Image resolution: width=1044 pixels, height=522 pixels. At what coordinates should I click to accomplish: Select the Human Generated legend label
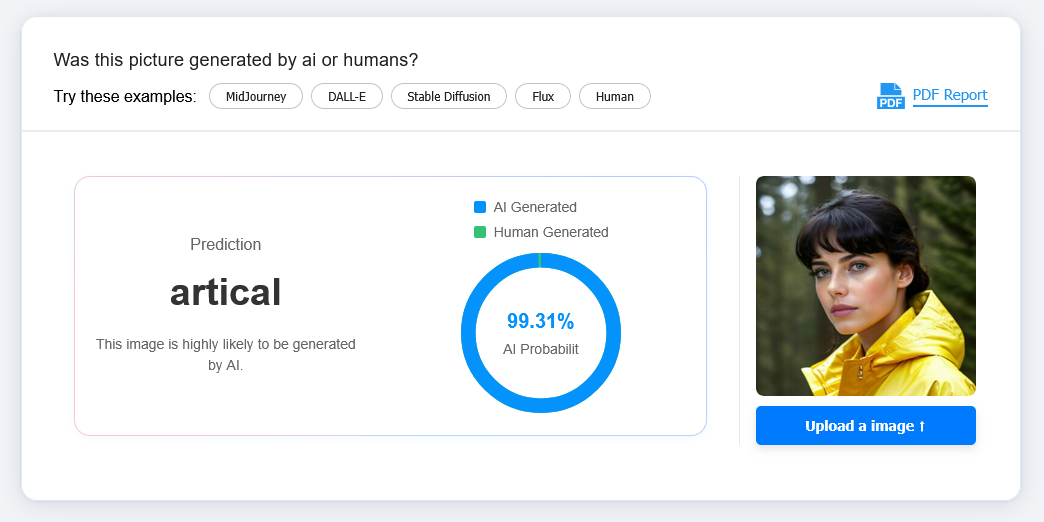[x=550, y=232]
